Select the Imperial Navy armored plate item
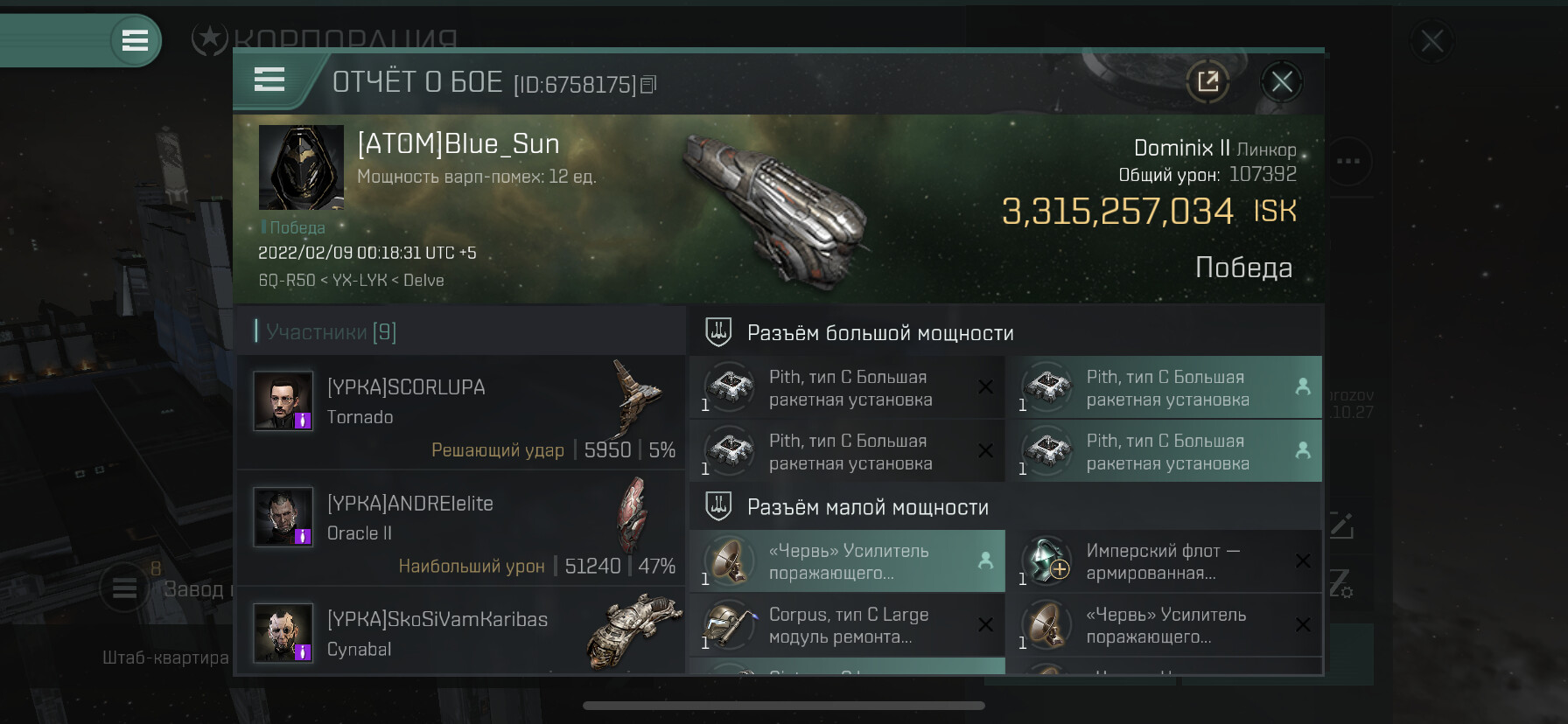1568x724 pixels. click(1164, 561)
